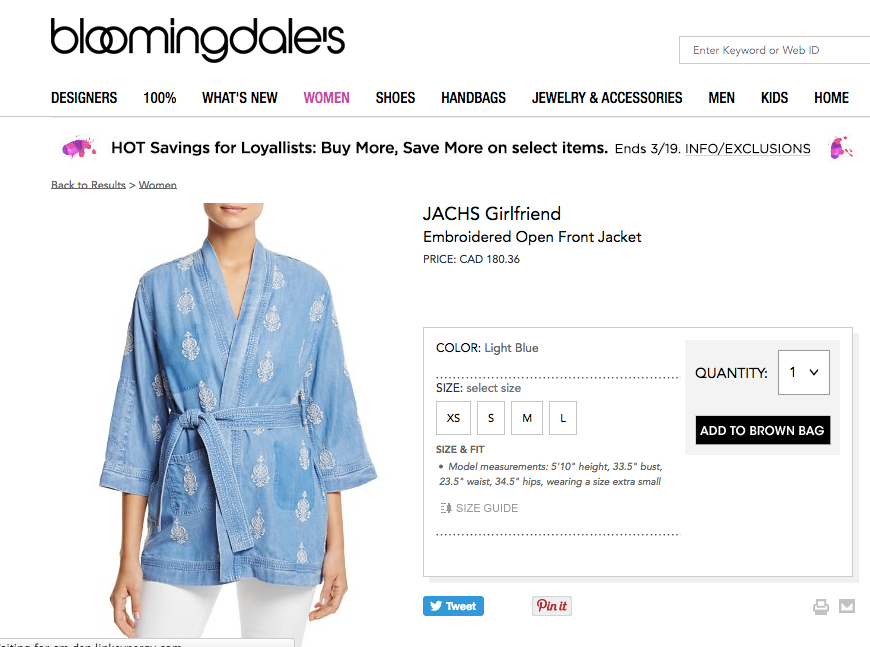Select size XS
The width and height of the screenshot is (870, 647).
(x=453, y=418)
